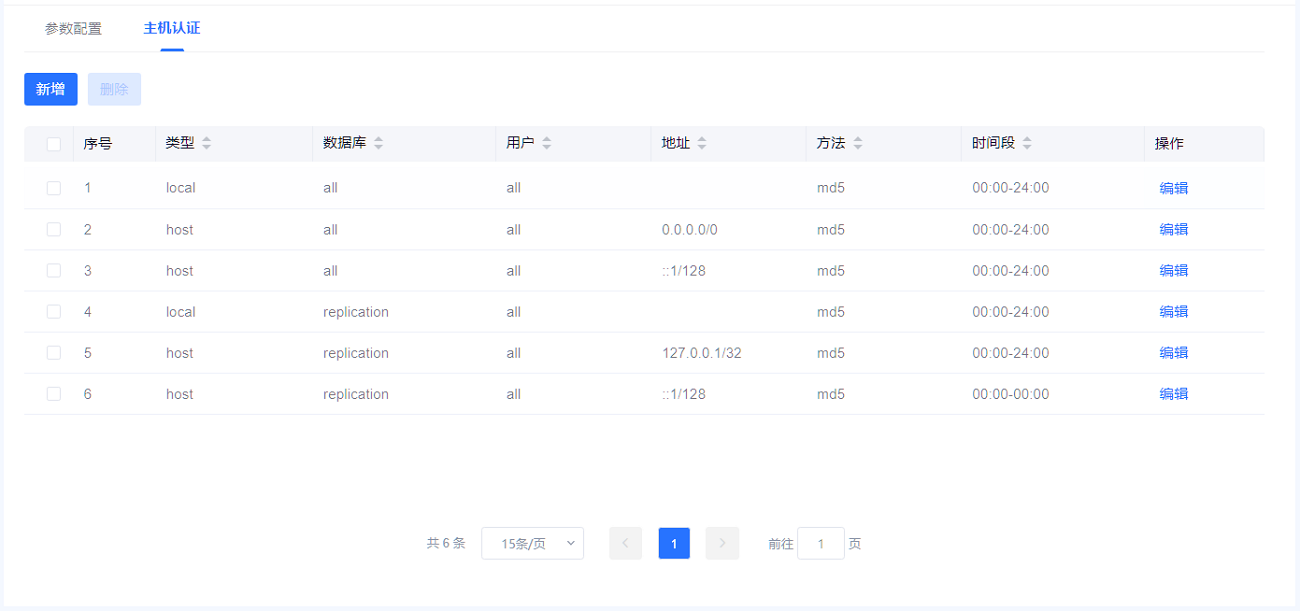Sort table by 时间段 column
Screen dimensions: 1300x611
tap(1027, 143)
